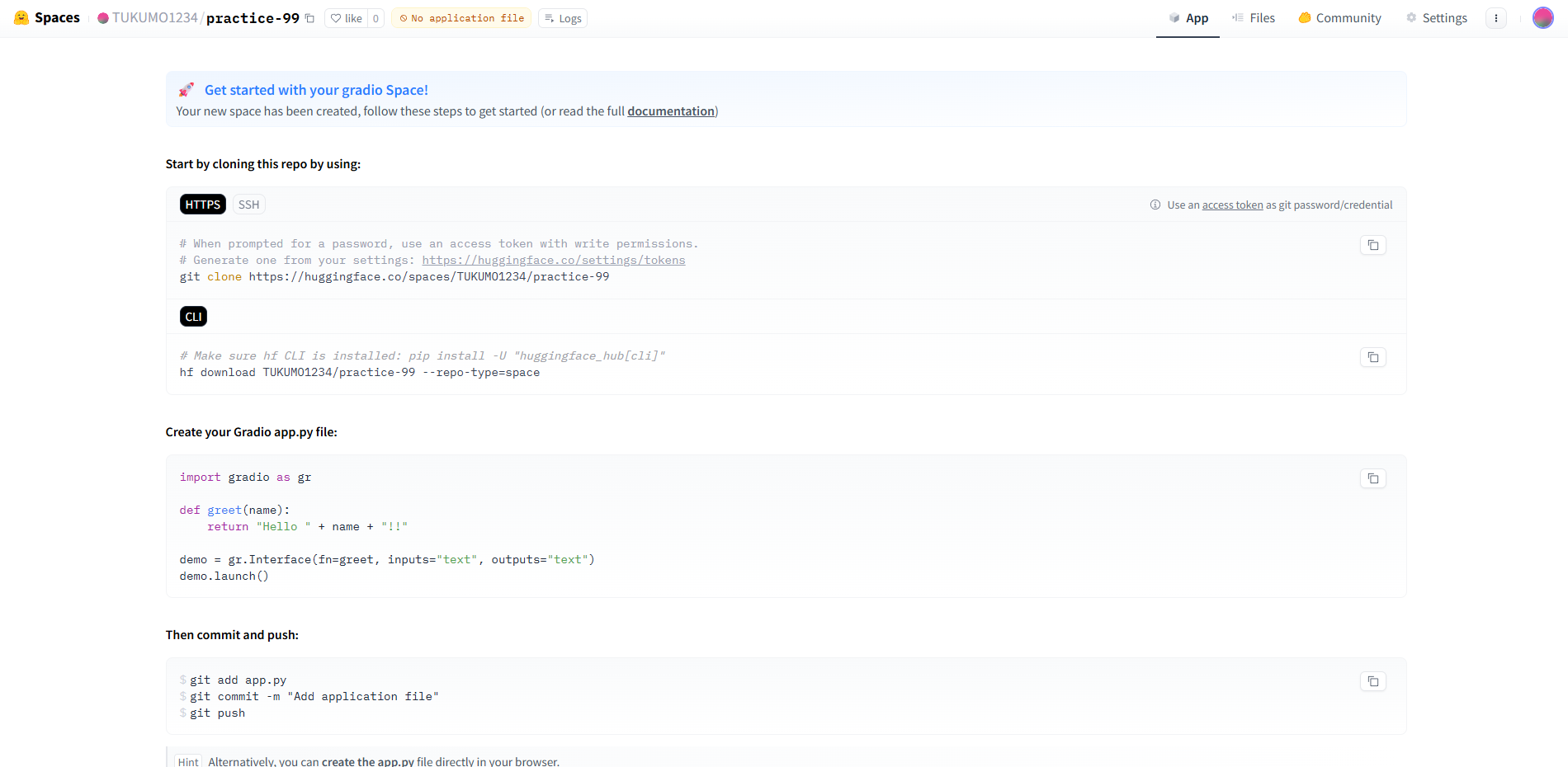Copy the git clone command snippet
The width and height of the screenshot is (1568, 767).
[1372, 245]
